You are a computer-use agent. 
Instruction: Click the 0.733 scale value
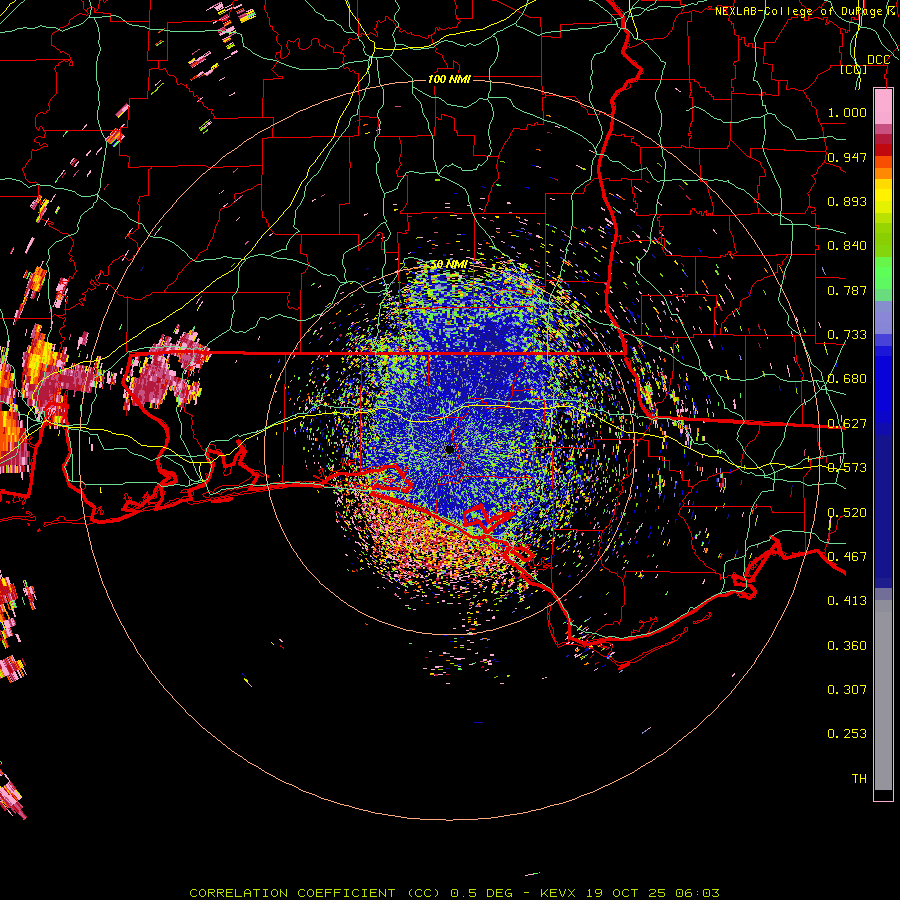click(847, 335)
